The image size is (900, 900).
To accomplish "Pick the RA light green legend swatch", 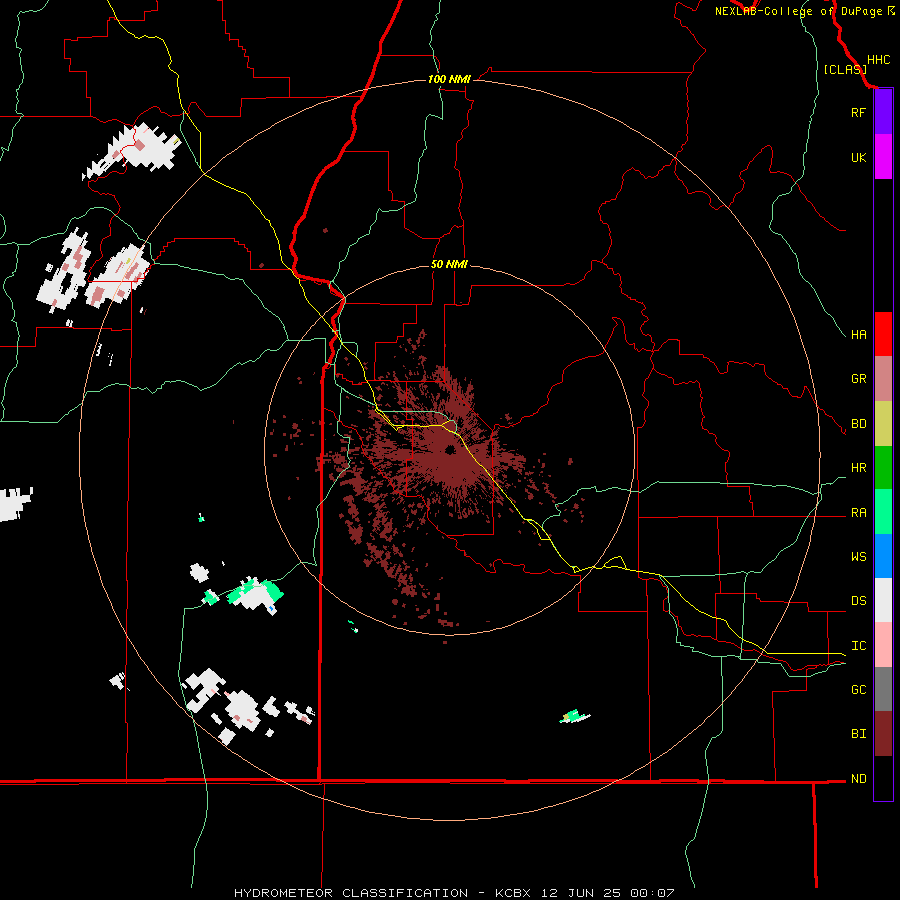I will point(883,512).
